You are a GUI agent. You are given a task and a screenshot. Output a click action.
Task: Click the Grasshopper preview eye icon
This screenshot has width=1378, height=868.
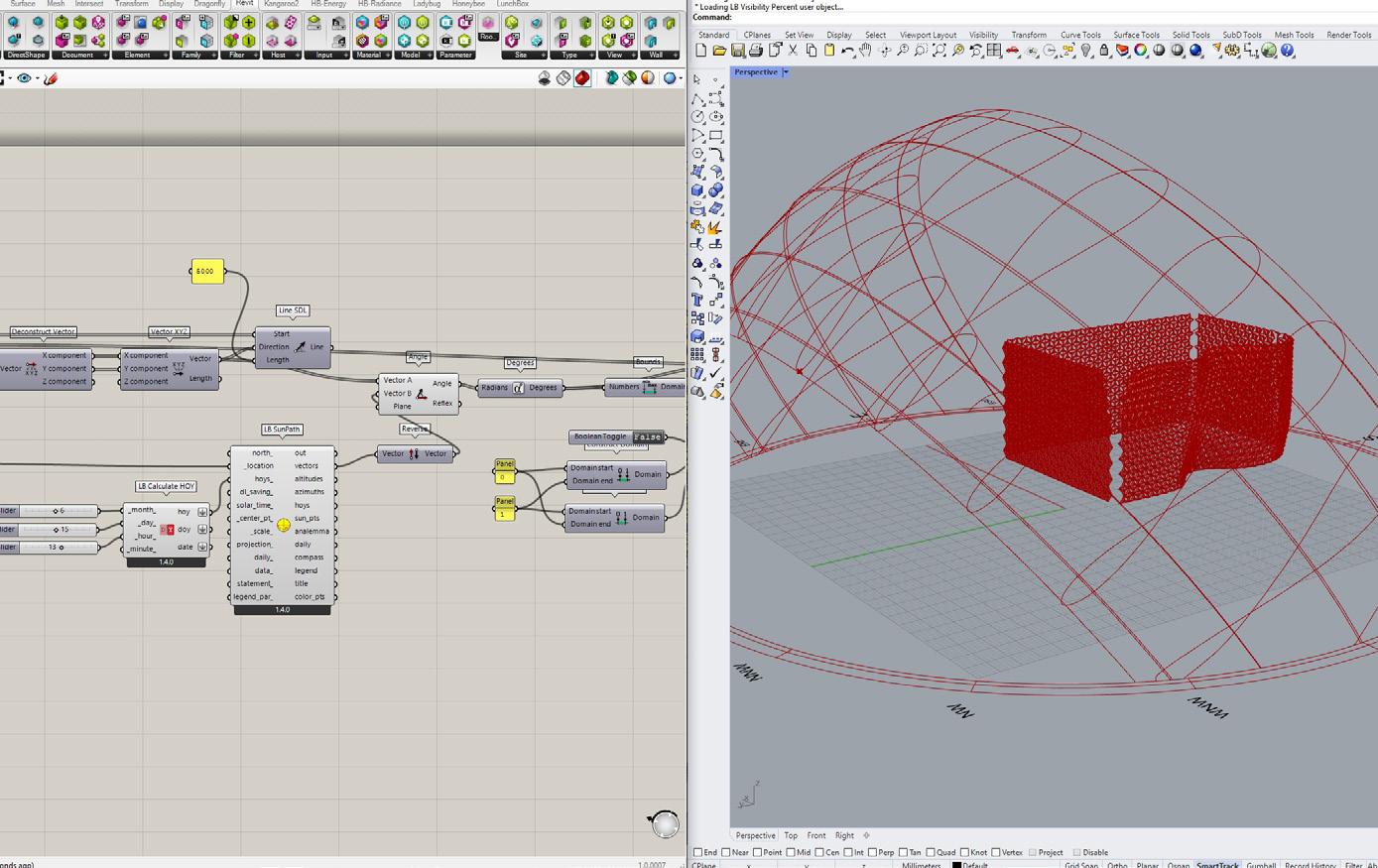(x=25, y=78)
